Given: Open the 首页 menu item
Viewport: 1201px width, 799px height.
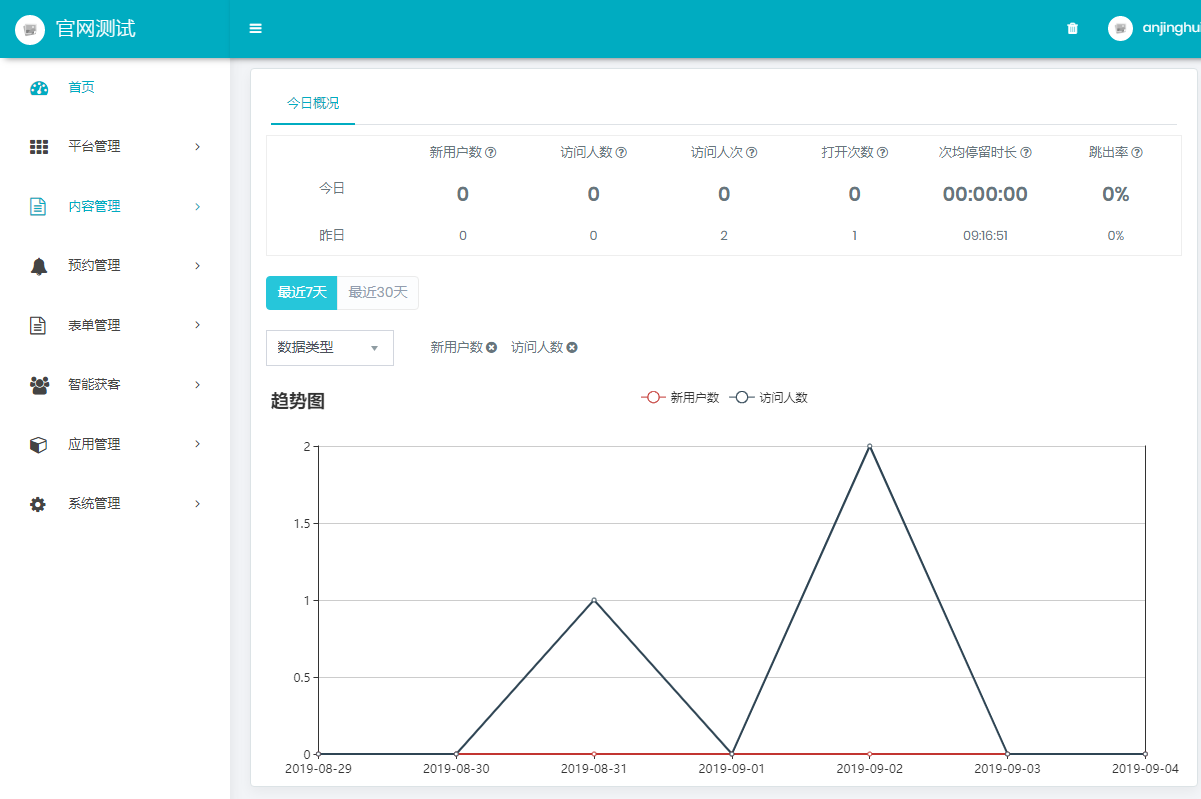Looking at the screenshot, I should pos(81,88).
